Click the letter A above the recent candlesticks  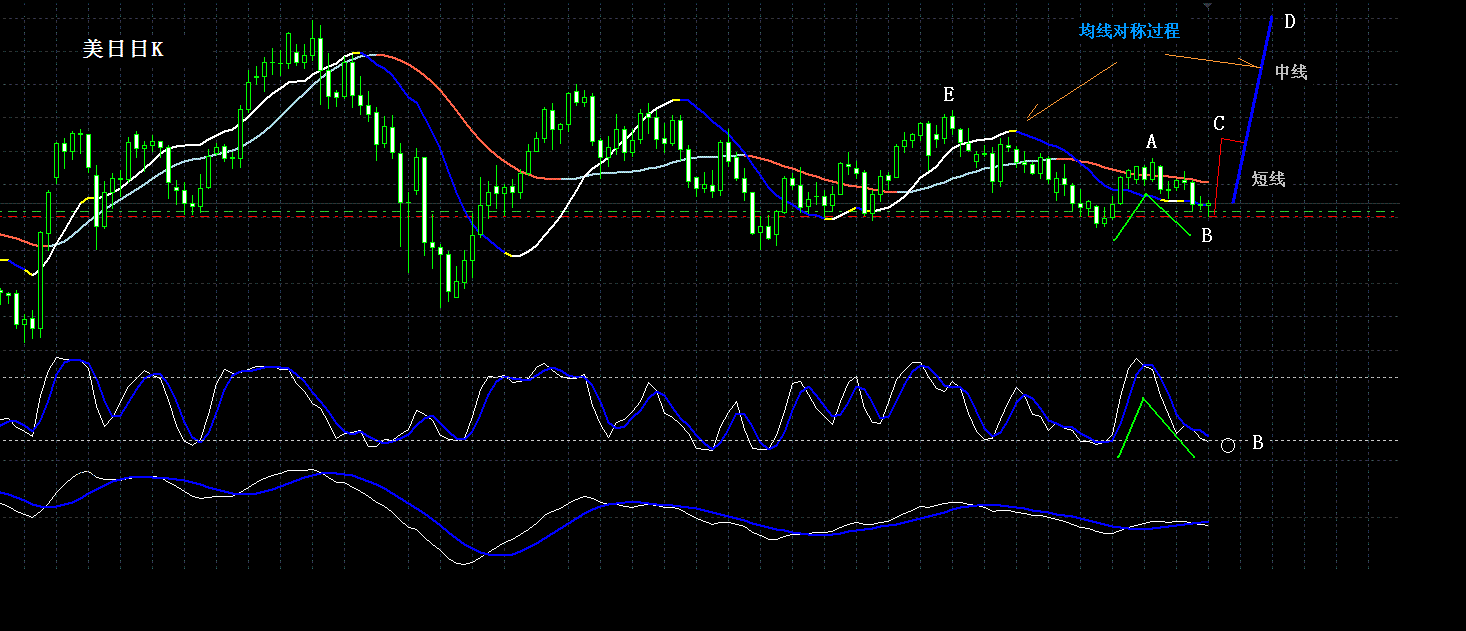pos(1151,142)
